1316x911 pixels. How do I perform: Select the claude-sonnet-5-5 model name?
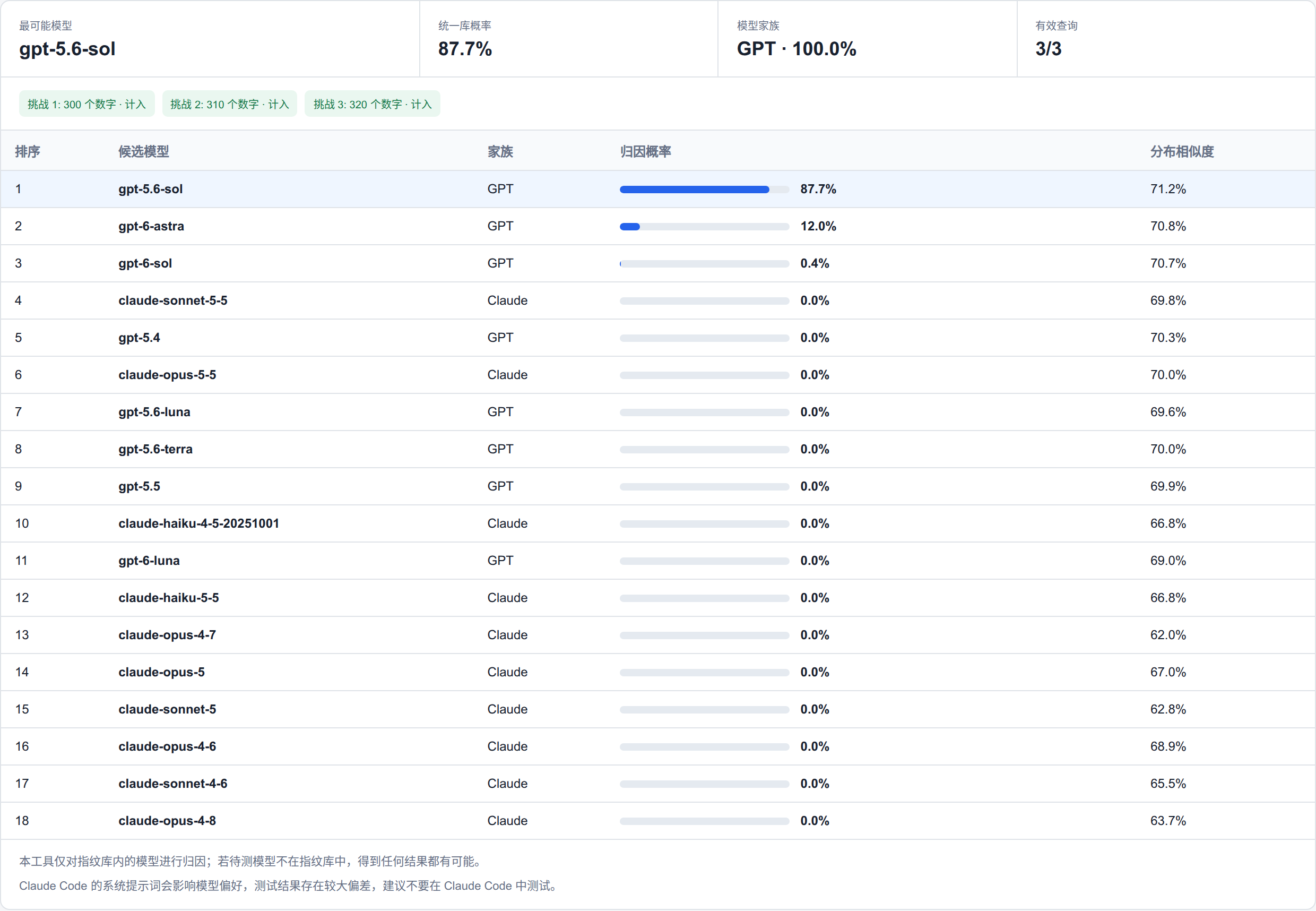(x=173, y=300)
